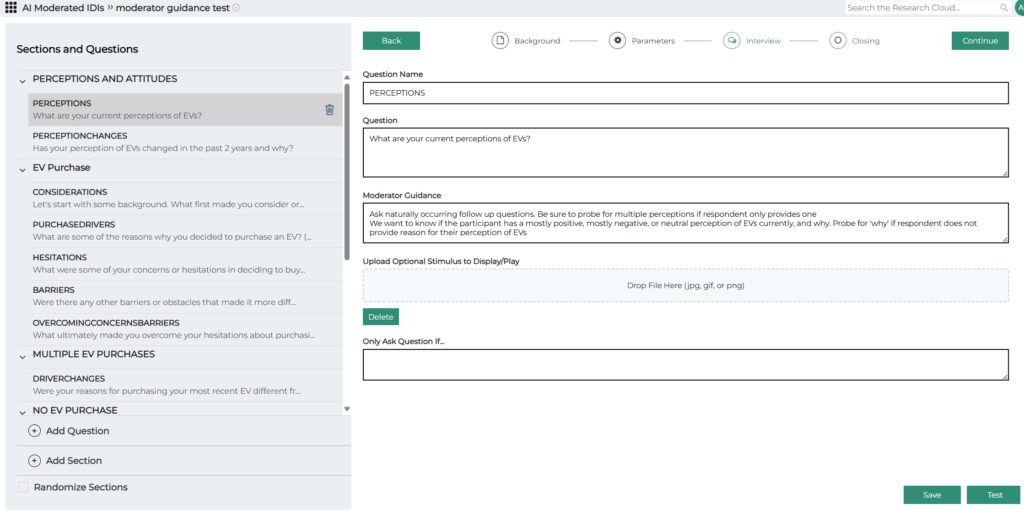Click the Drop File Here upload area
This screenshot has width=1024, height=515.
point(686,285)
